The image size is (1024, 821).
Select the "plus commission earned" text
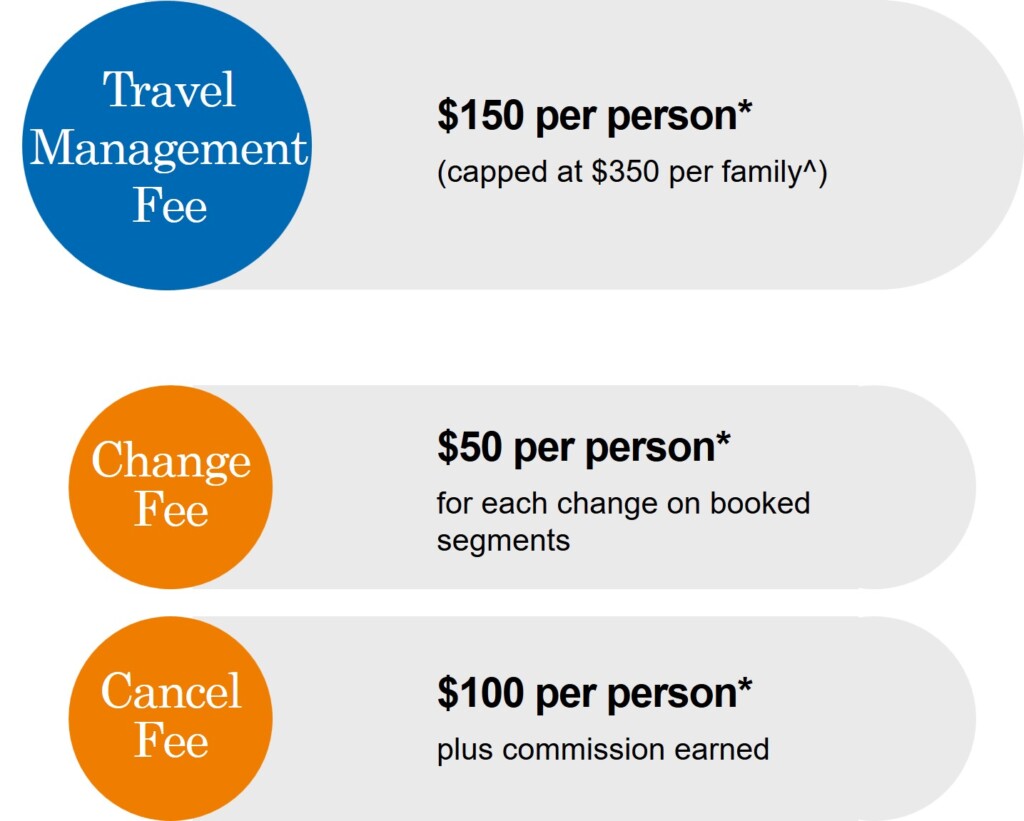[603, 749]
